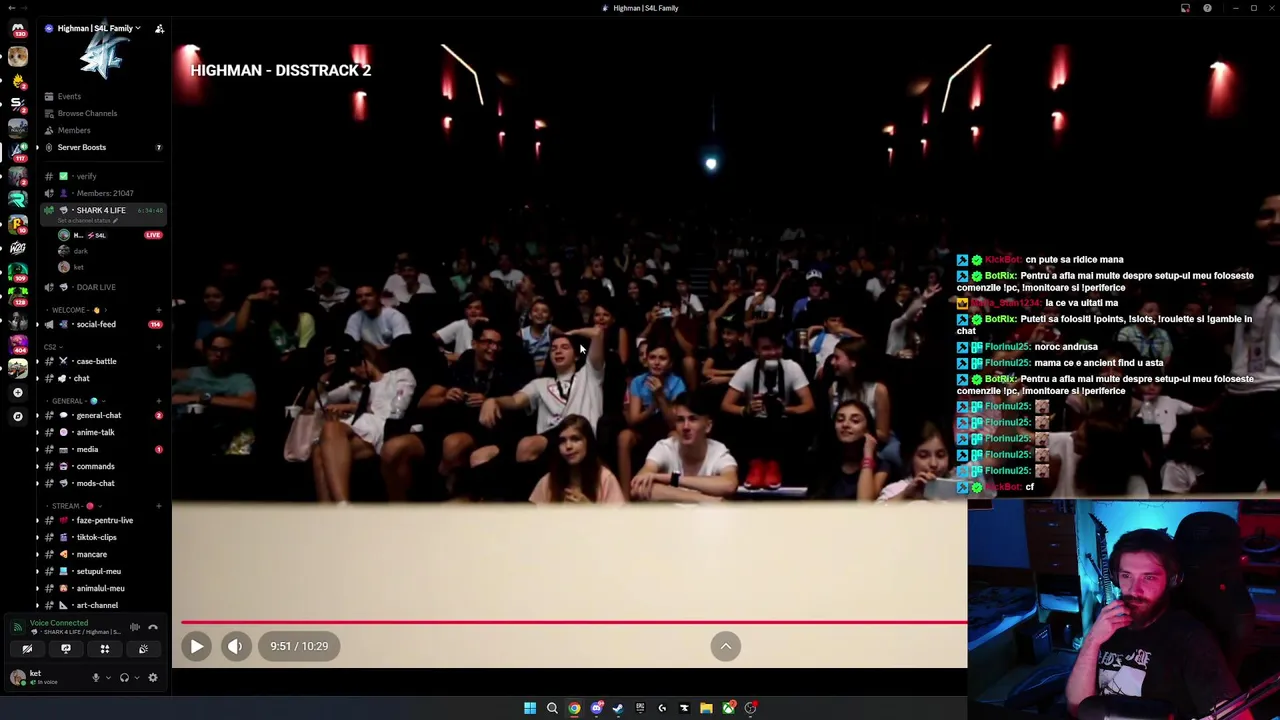Image resolution: width=1280 pixels, height=720 pixels.
Task: Expand video controls up-chevron button
Action: (x=726, y=646)
